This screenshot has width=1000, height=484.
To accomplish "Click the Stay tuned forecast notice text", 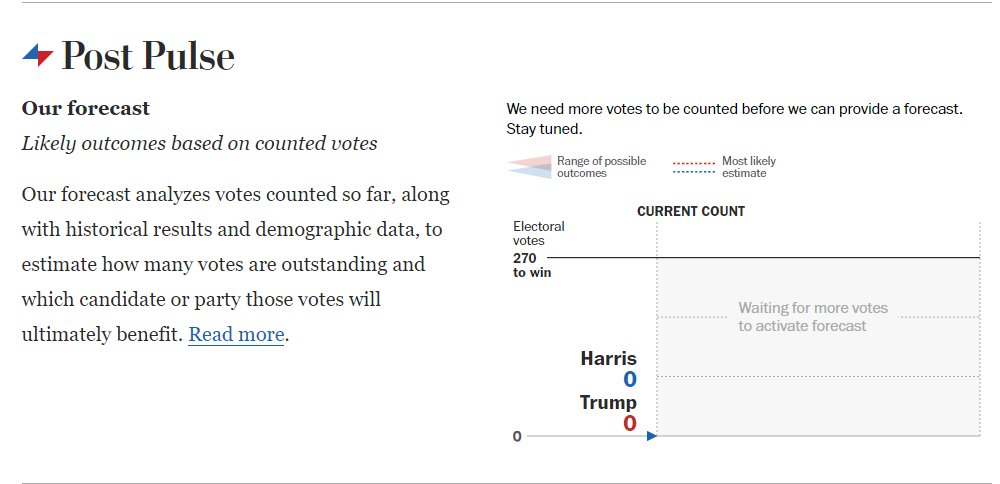I will pyautogui.click(x=734, y=119).
